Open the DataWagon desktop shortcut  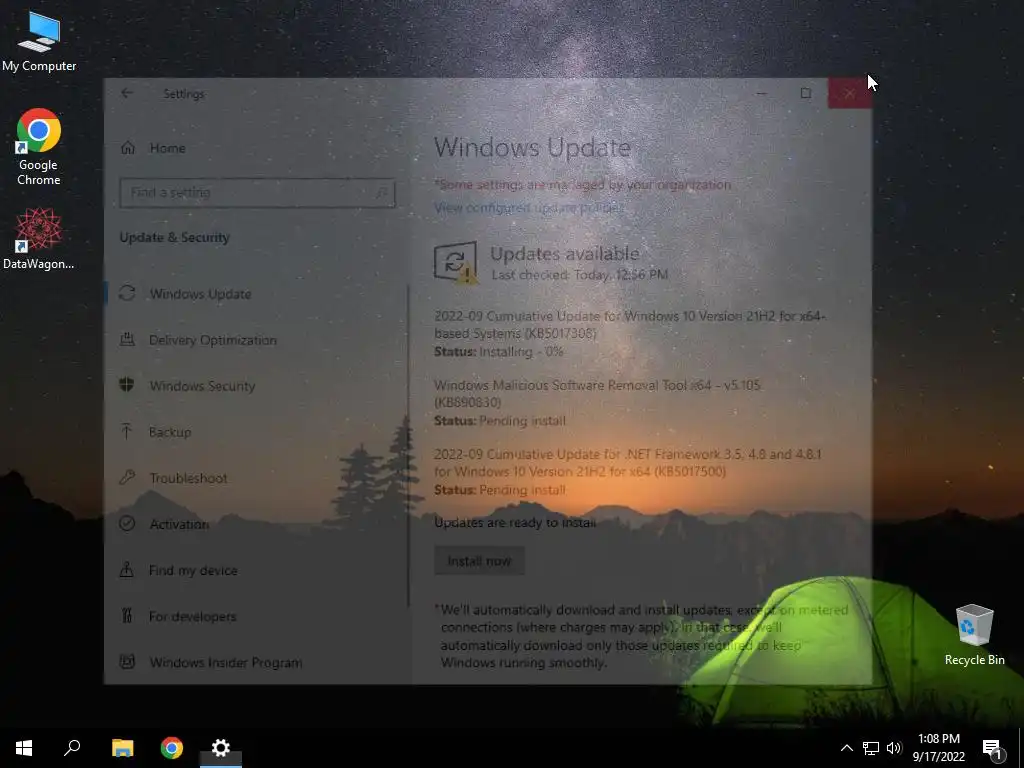pos(39,238)
